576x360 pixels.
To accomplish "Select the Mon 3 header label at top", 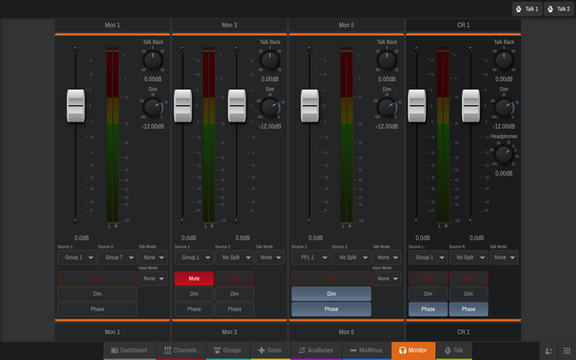I will coord(229,25).
